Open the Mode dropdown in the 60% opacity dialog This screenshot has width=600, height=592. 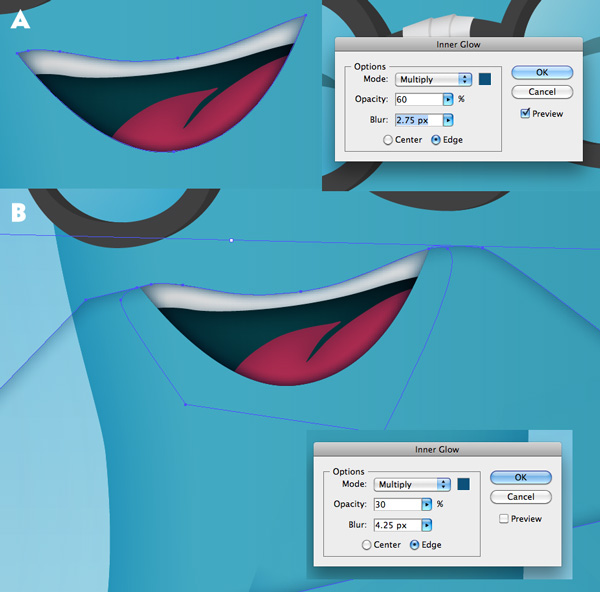tap(434, 79)
